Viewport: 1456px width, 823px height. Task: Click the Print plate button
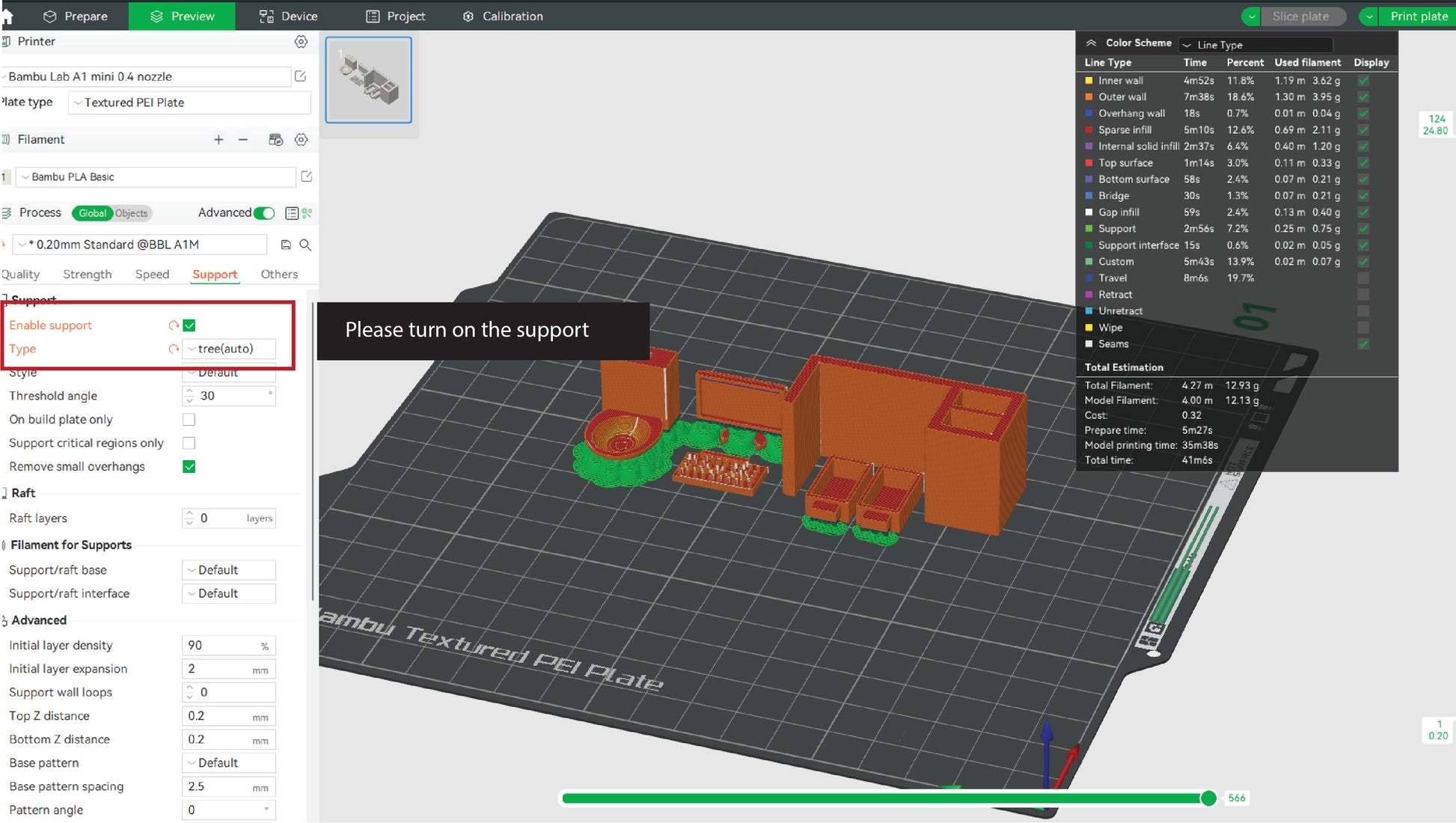tap(1418, 16)
